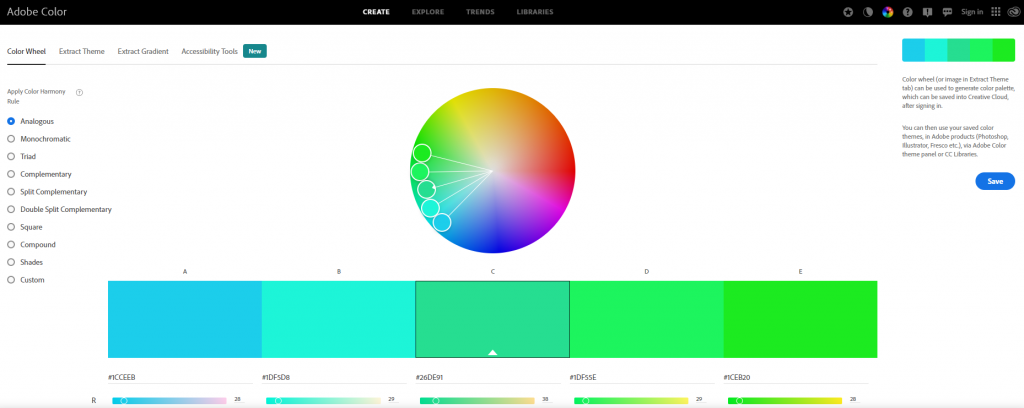
Task: Click the R slider under swatch E
Action: coord(785,401)
